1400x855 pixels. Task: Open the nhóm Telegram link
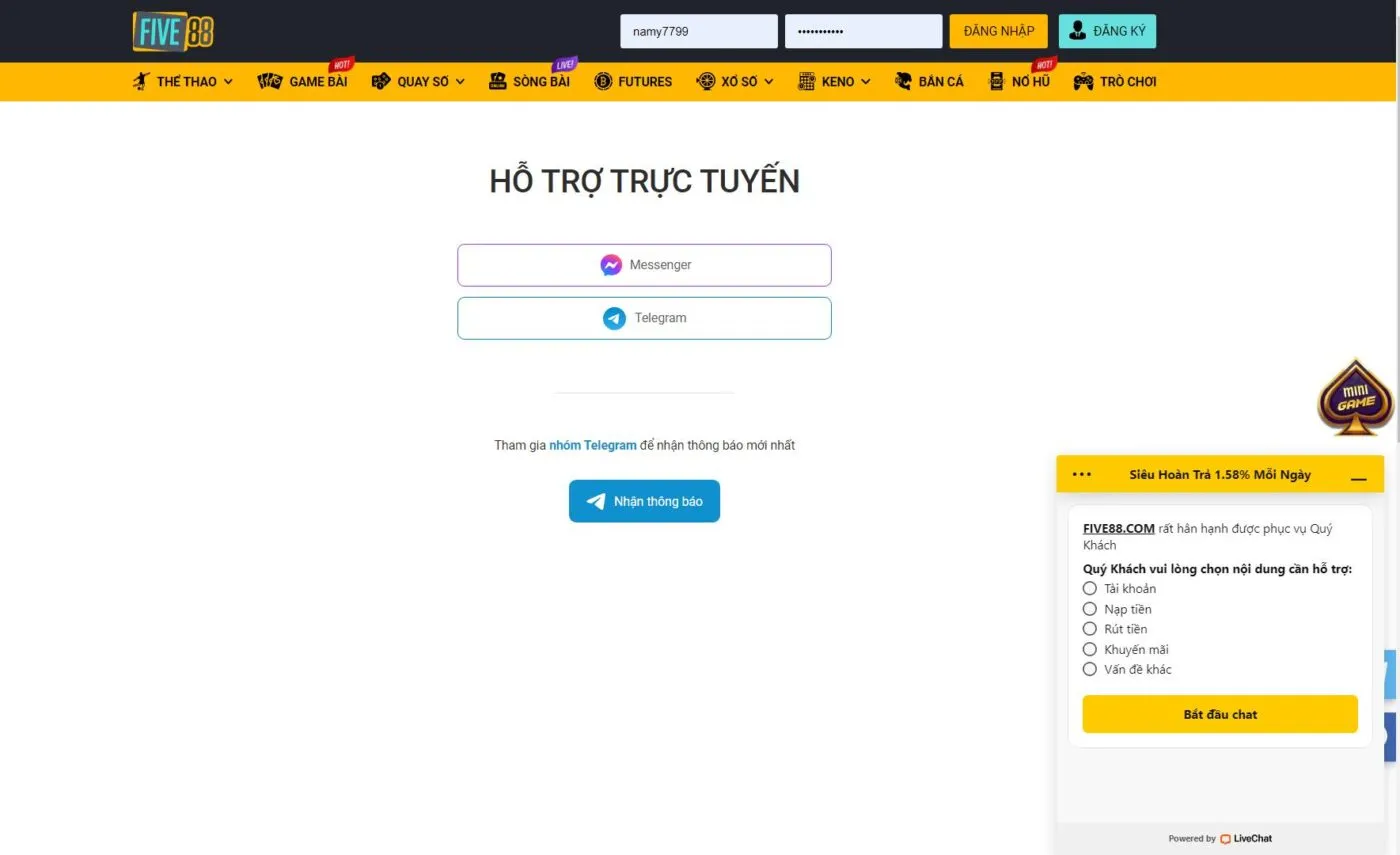pos(591,444)
